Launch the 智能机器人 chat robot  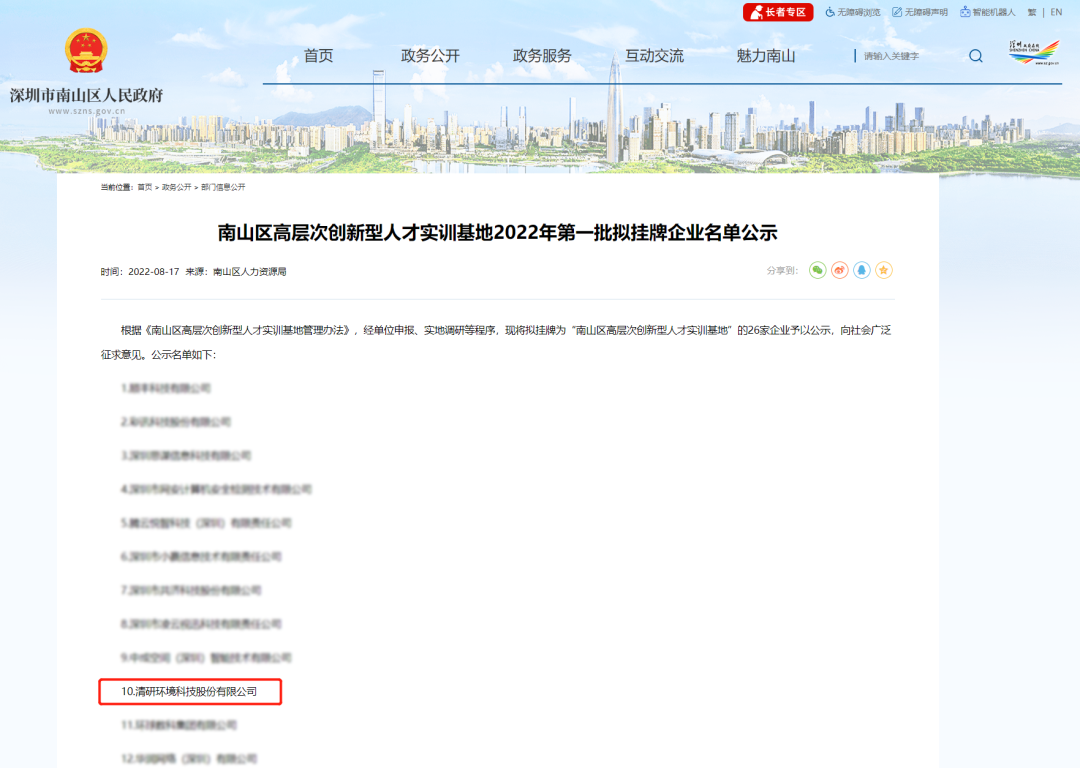coord(988,11)
